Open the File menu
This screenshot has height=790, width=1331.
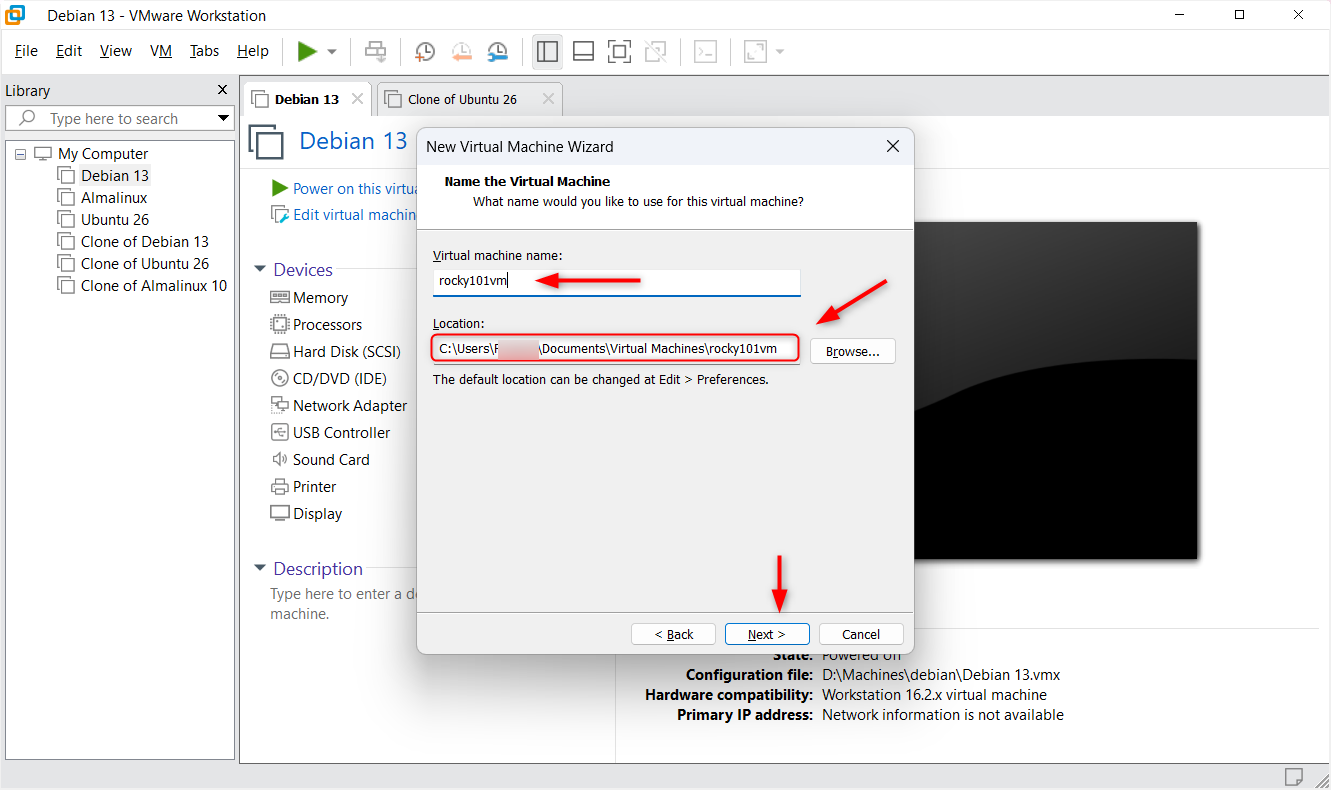click(x=26, y=51)
